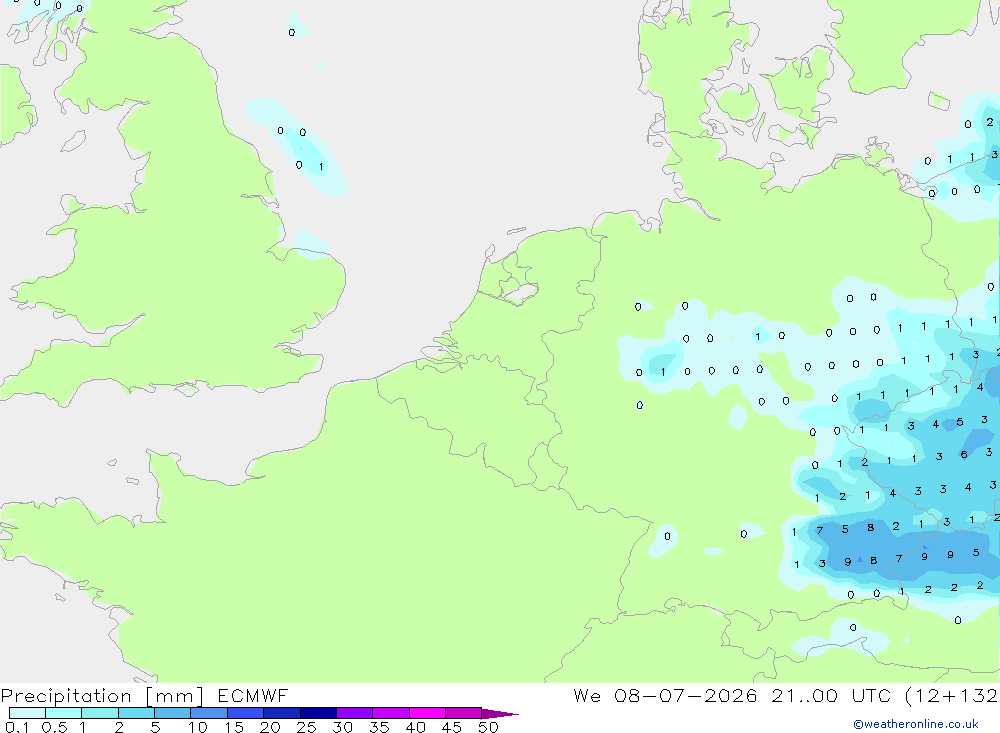Image resolution: width=1000 pixels, height=733 pixels.
Task: Click the legend label '10'
Action: pos(198,727)
